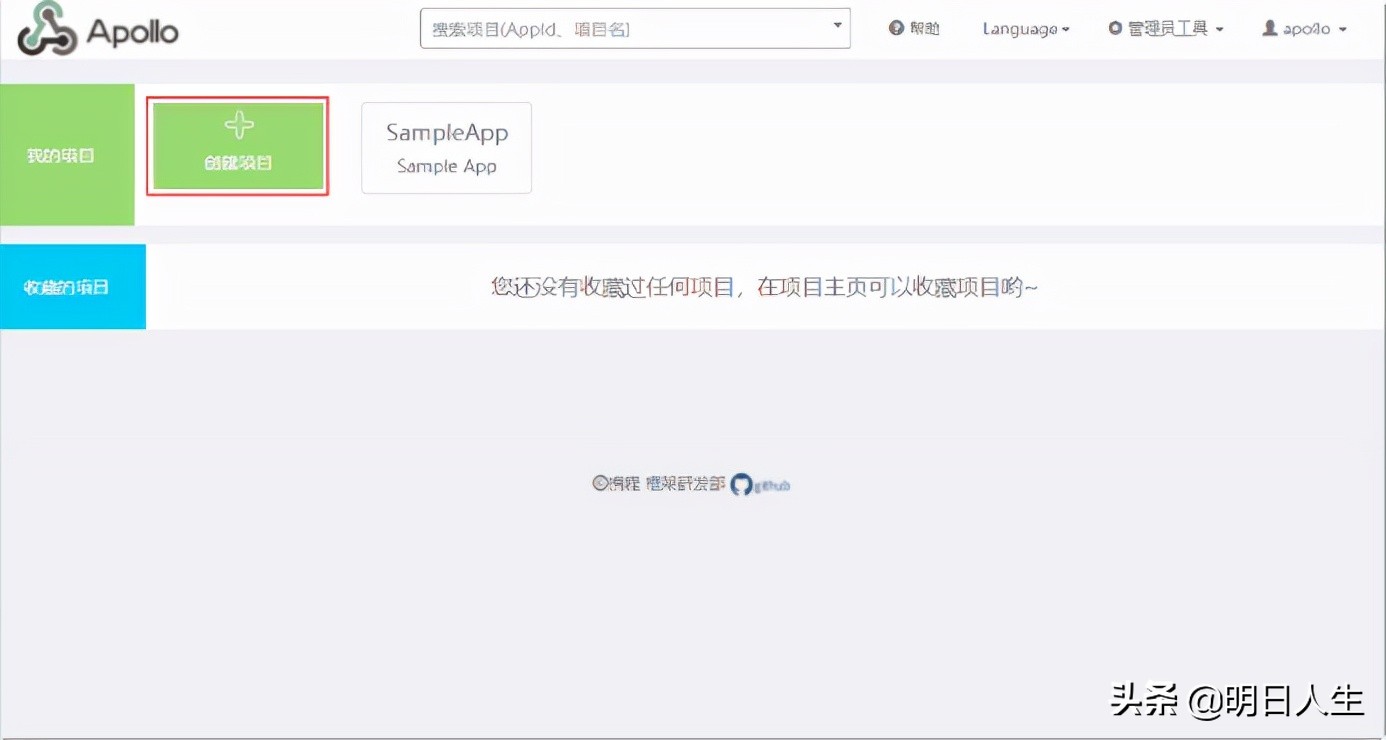Open the SampleApp project card
1386x740 pixels.
point(446,147)
